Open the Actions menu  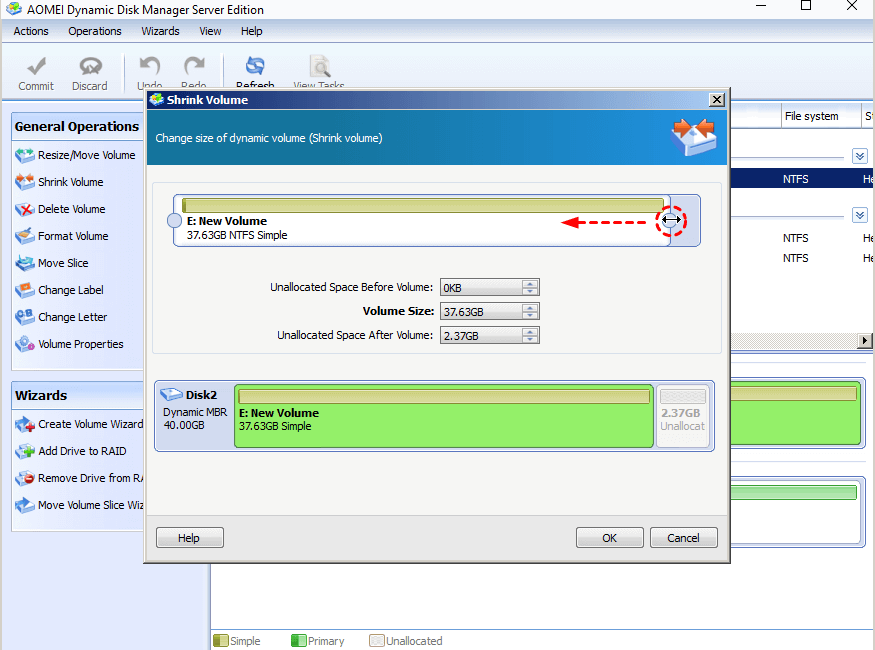click(x=31, y=31)
